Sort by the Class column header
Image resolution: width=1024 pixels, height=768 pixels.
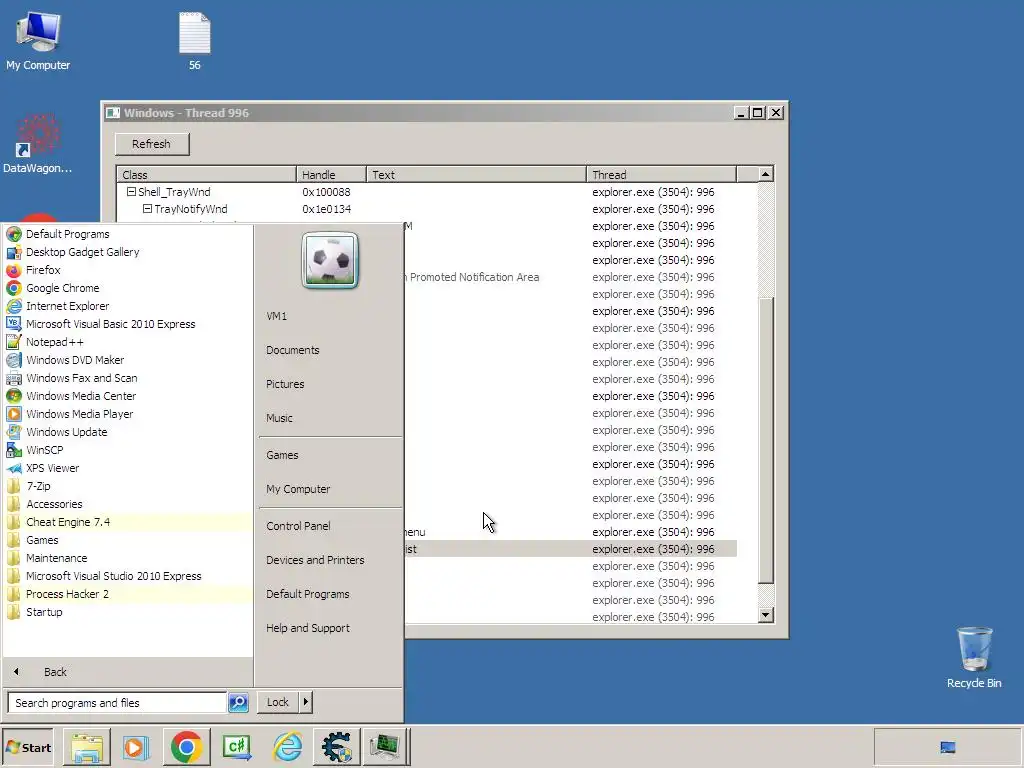pos(206,174)
